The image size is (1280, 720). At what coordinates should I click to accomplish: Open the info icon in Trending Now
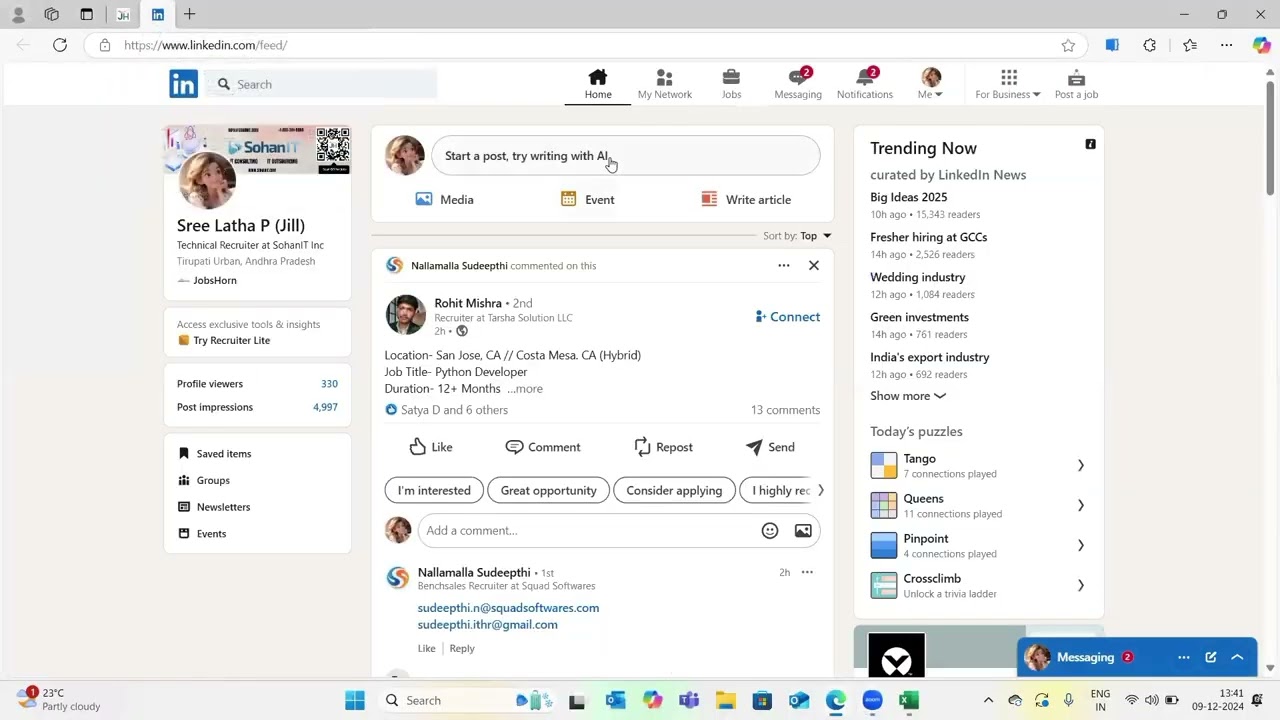click(x=1090, y=145)
